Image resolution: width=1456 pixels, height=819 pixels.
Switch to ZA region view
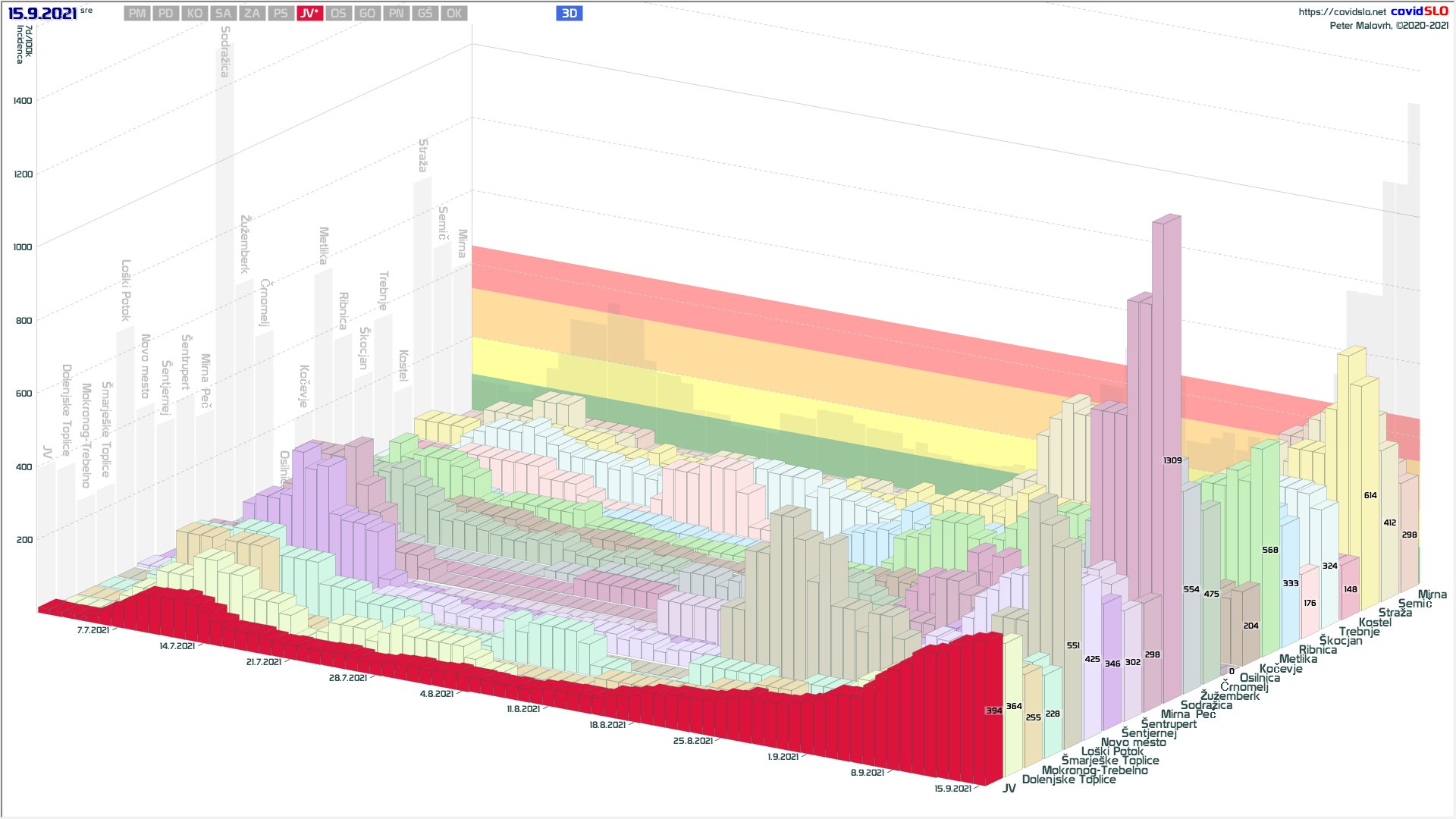click(x=252, y=14)
